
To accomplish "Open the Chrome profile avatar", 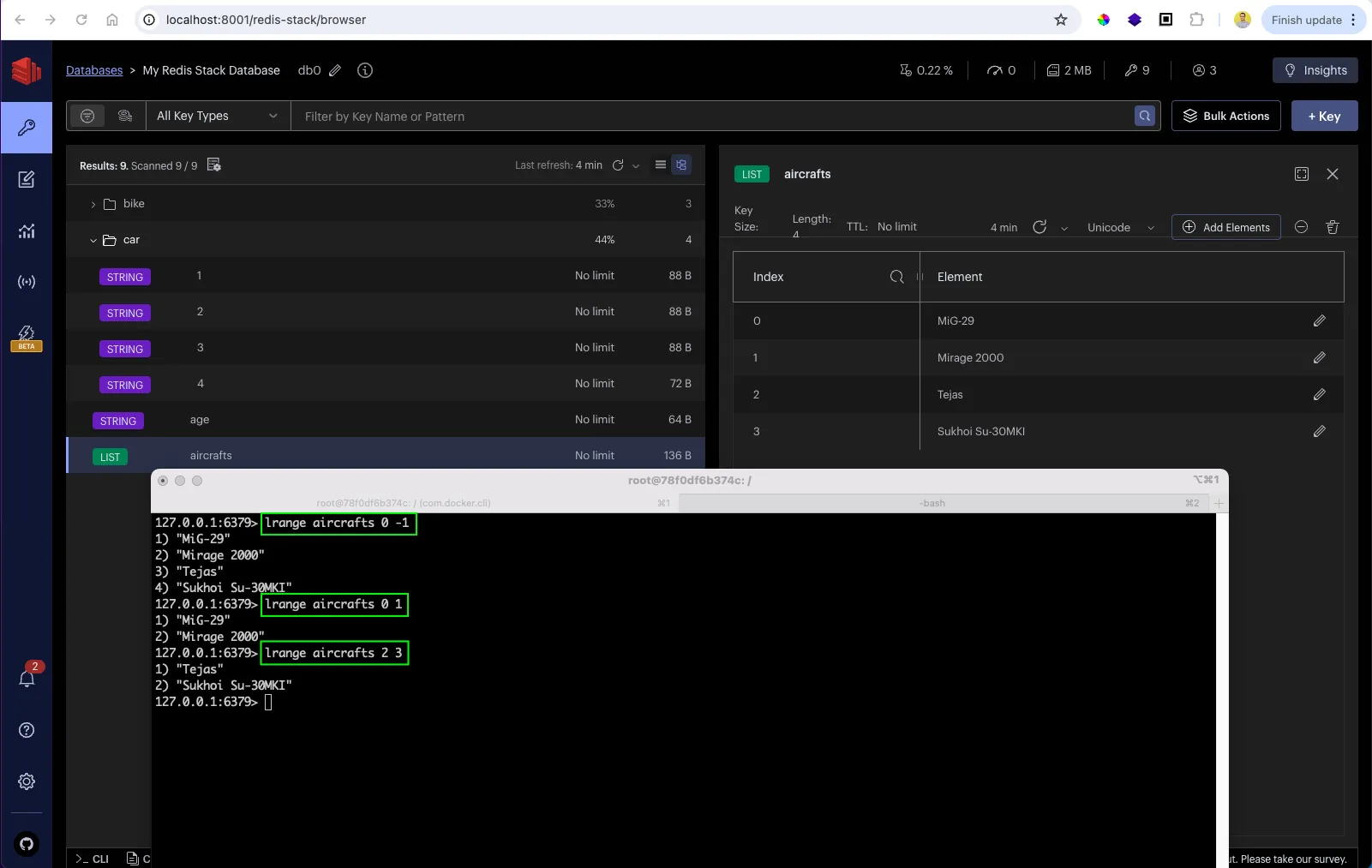I will point(1243,20).
